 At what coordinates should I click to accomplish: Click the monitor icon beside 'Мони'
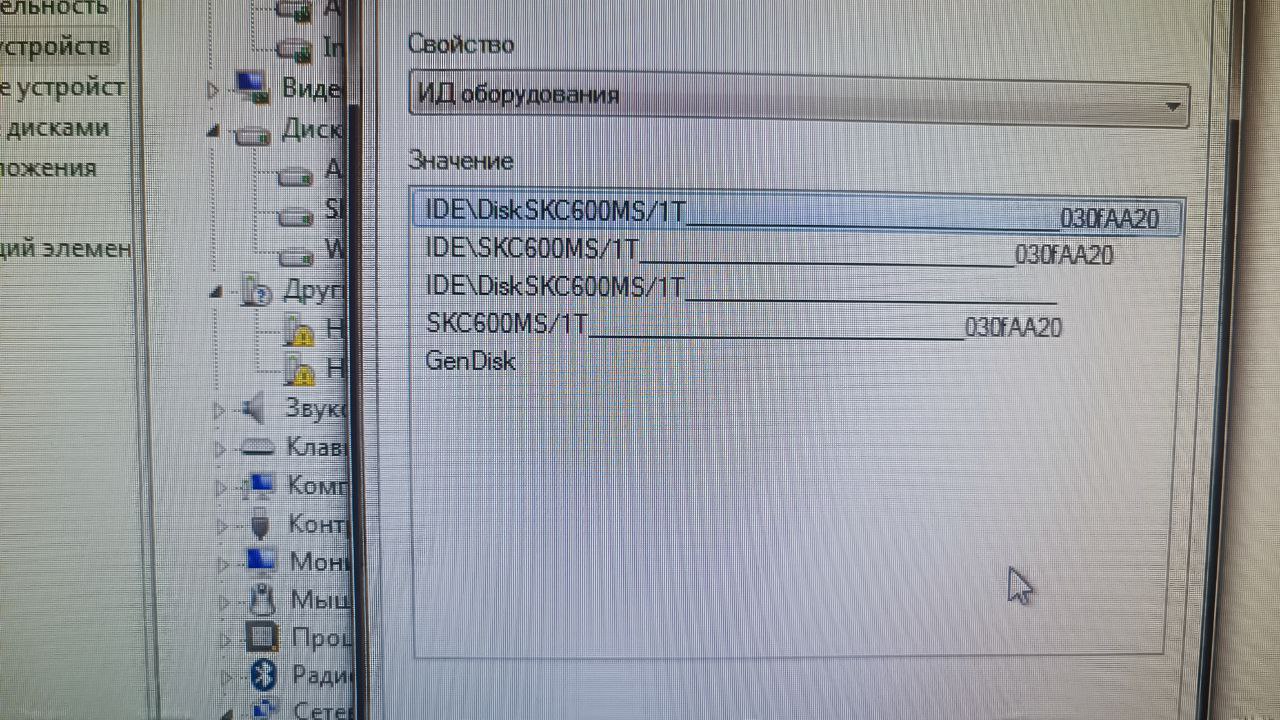262,560
